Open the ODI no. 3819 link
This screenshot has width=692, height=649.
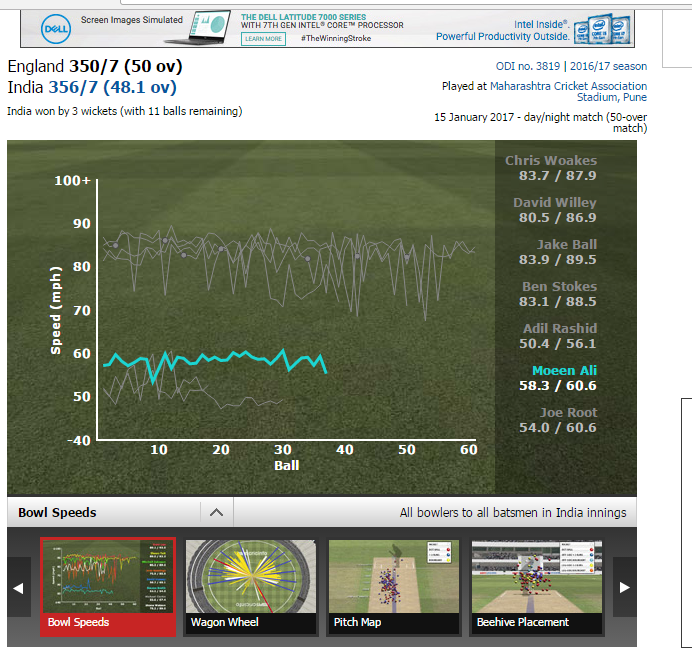(x=528, y=66)
